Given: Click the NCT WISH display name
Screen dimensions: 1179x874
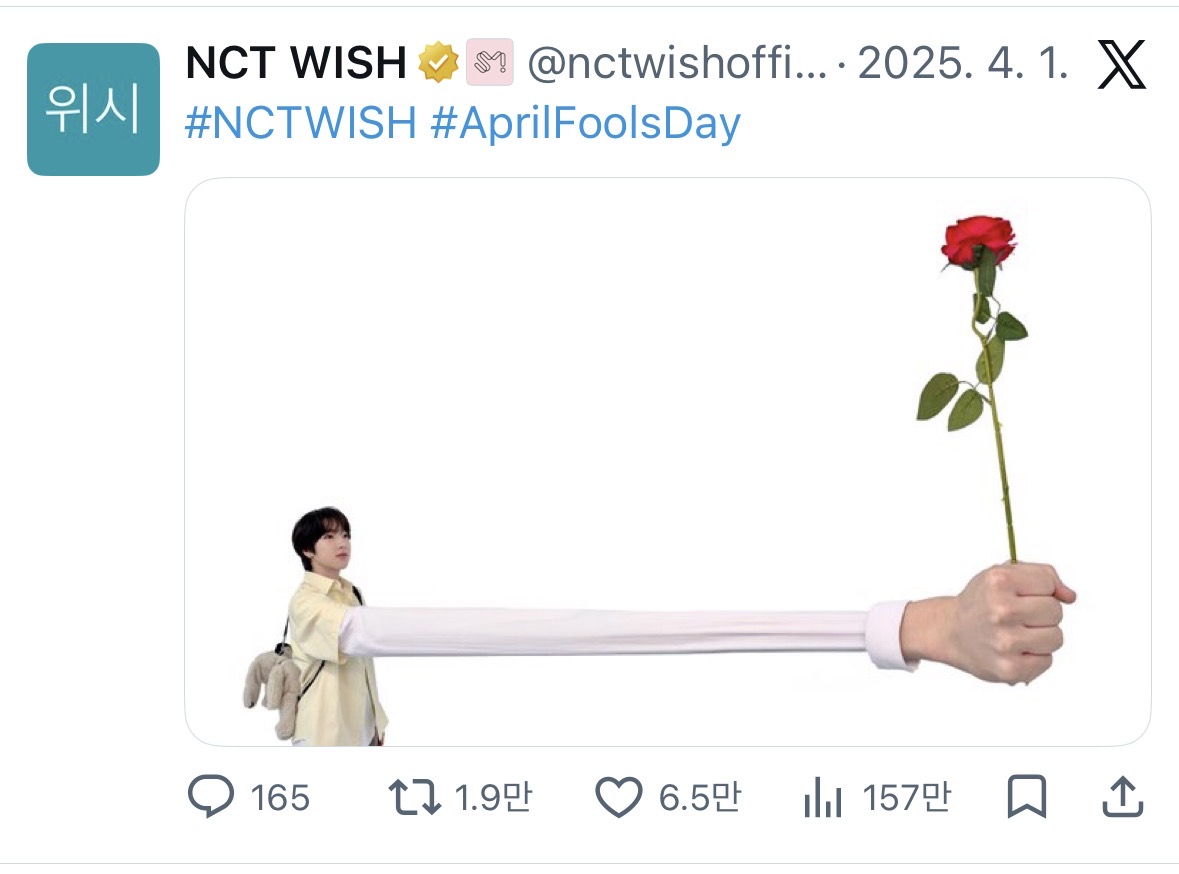Looking at the screenshot, I should click(296, 65).
